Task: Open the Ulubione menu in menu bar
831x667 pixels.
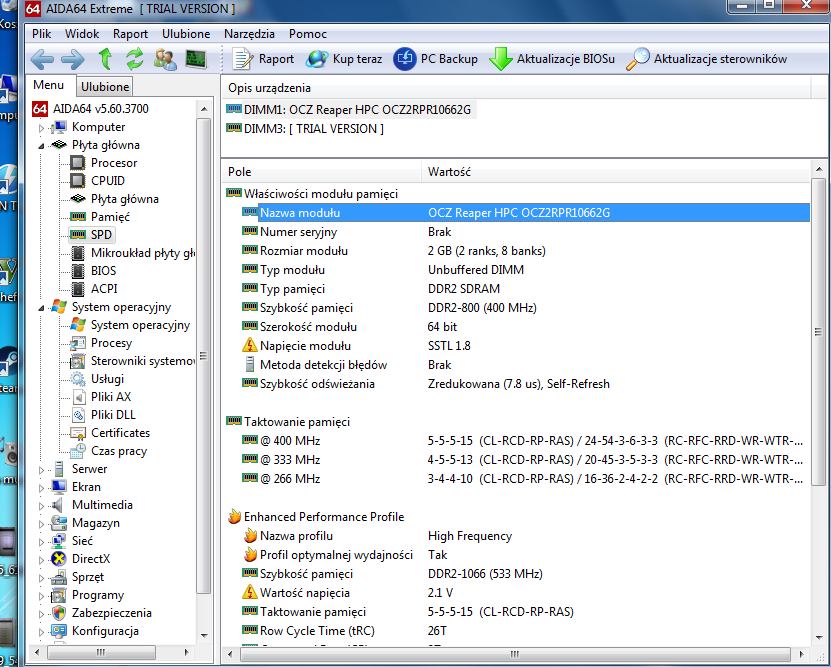Action: [186, 34]
